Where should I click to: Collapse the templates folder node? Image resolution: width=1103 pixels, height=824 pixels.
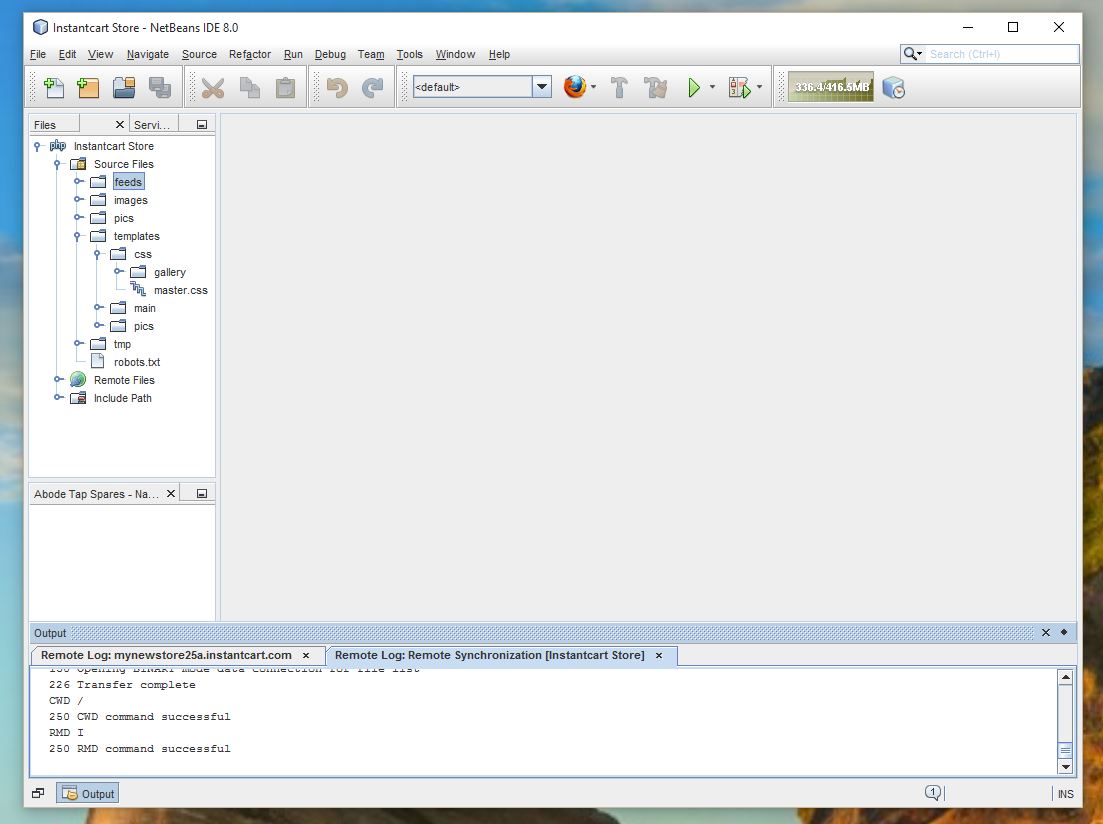[x=78, y=236]
